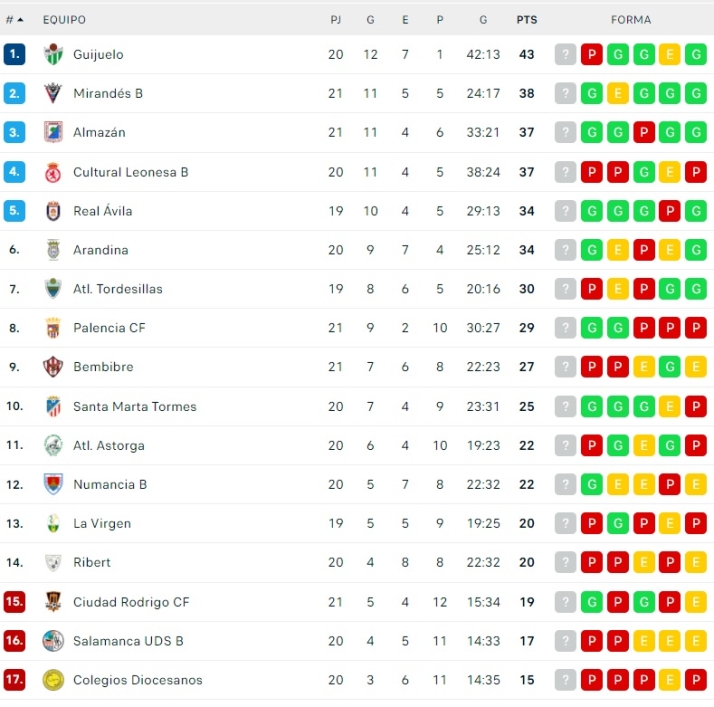Sort standings by PTS column header
This screenshot has width=714, height=707.
tap(526, 20)
